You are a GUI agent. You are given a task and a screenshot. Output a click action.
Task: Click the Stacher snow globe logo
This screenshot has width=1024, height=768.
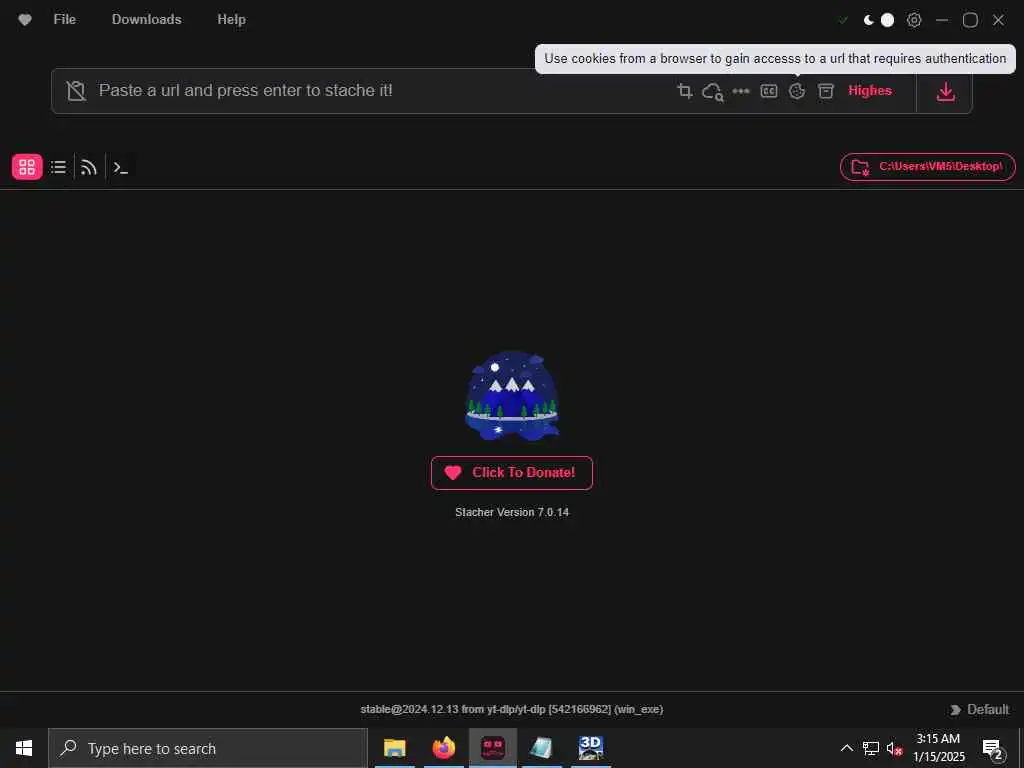[512, 396]
